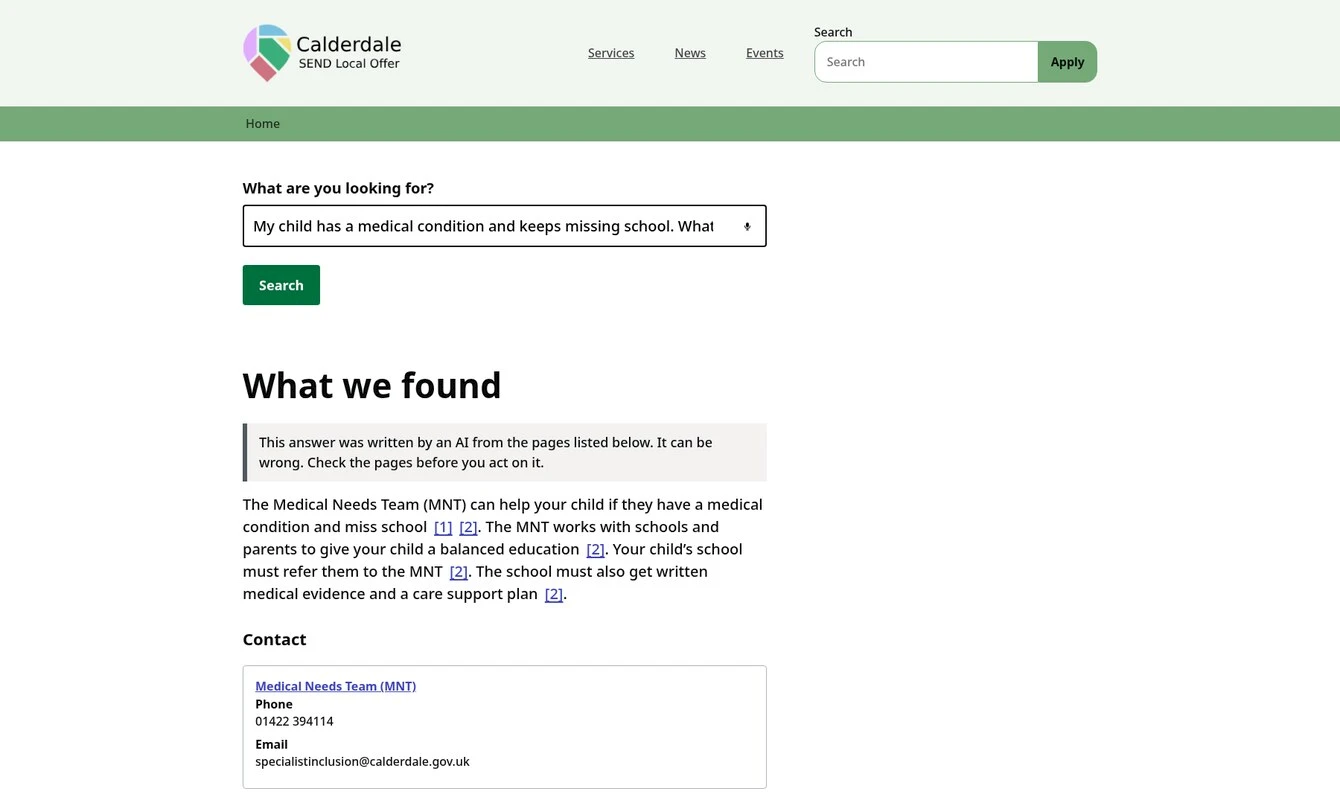This screenshot has width=1340, height=806.
Task: Open the Medical Needs Team (MNT) contact link
Action: (x=335, y=686)
